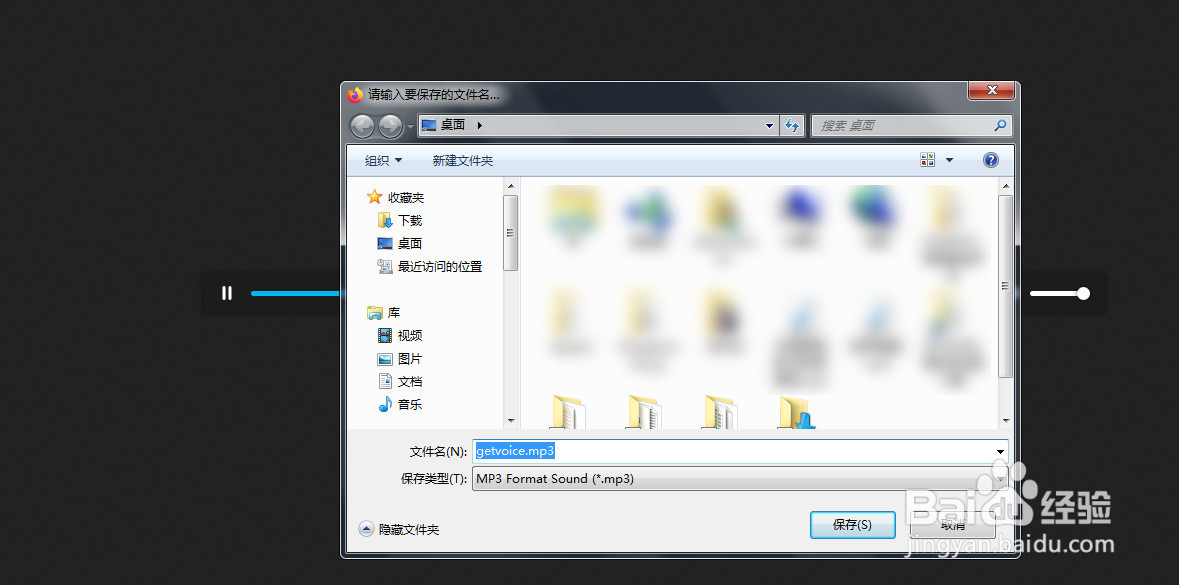Click the 库 libraries icon
This screenshot has width=1179, height=585.
coord(374,313)
